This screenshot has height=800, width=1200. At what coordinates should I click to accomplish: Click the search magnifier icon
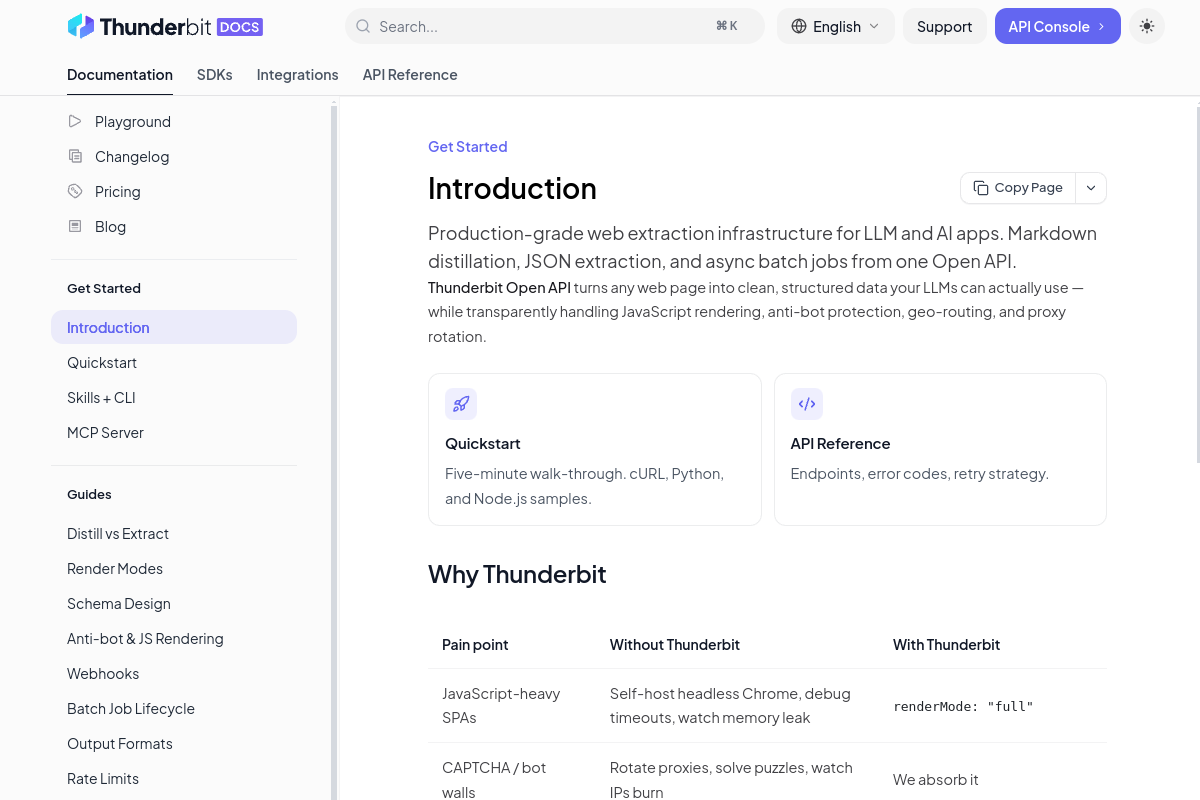tap(363, 27)
